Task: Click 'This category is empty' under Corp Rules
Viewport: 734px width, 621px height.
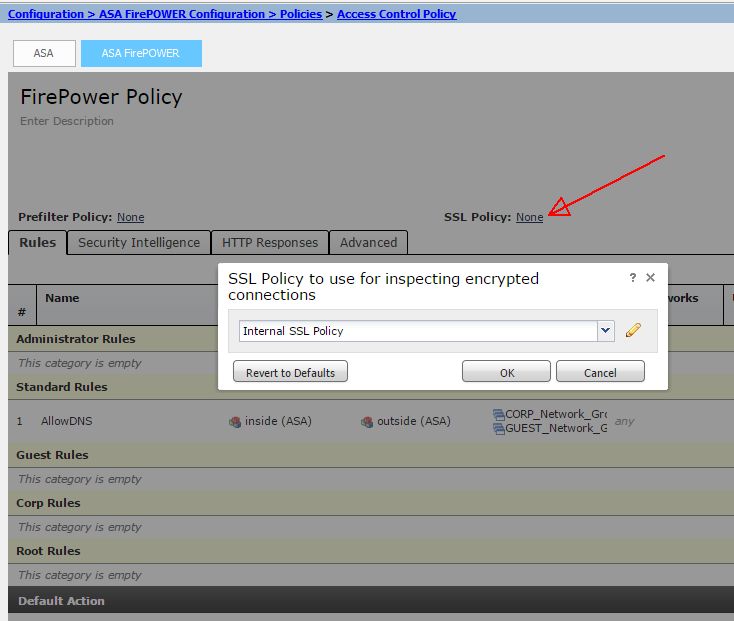Action: pyautogui.click(x=80, y=527)
